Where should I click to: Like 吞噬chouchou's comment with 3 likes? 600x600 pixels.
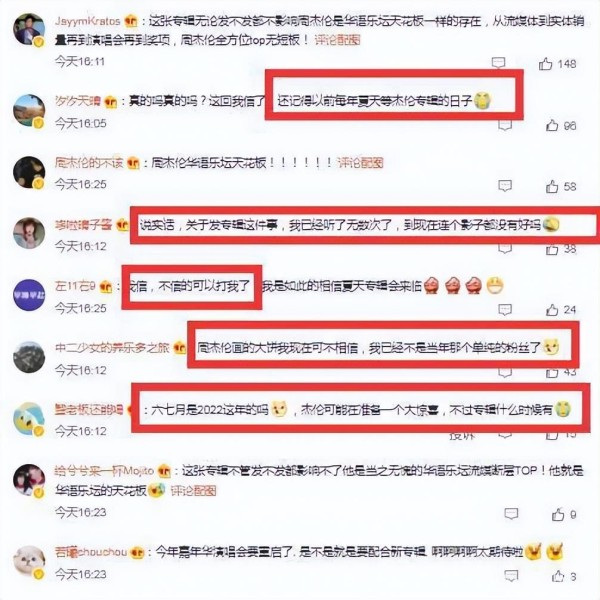(558, 576)
